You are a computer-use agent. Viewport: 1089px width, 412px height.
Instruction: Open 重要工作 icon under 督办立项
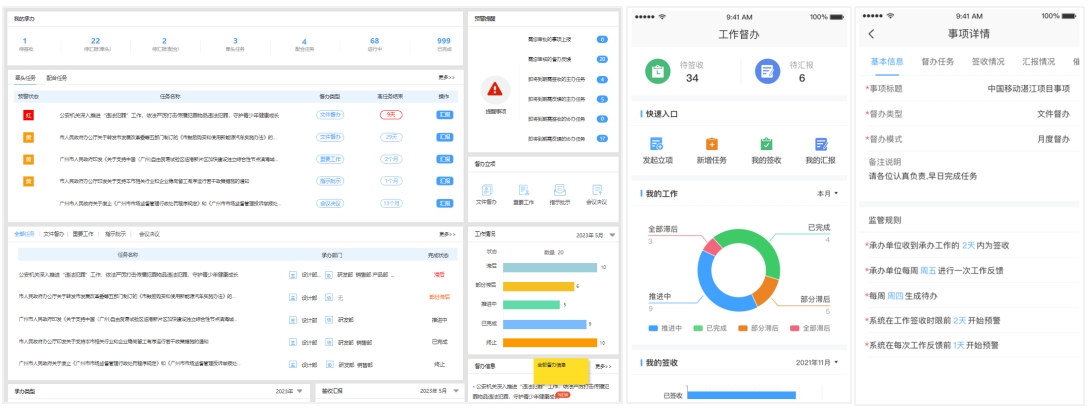523,190
